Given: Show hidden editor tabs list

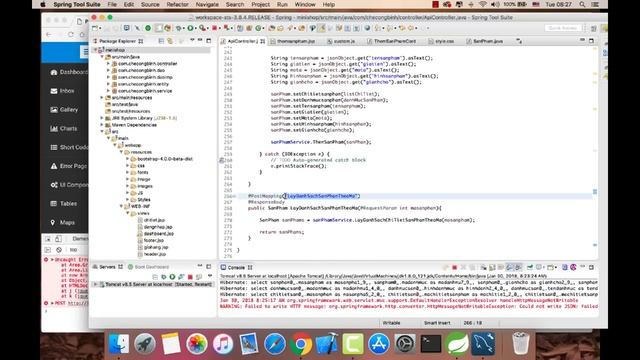Looking at the screenshot, I should 519,41.
